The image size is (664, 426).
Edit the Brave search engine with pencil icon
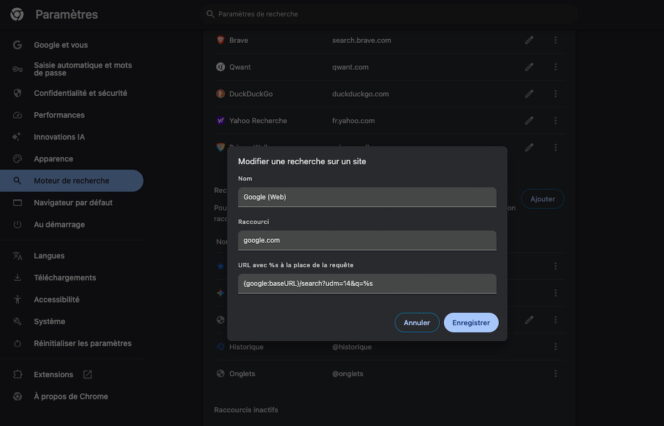click(x=529, y=40)
